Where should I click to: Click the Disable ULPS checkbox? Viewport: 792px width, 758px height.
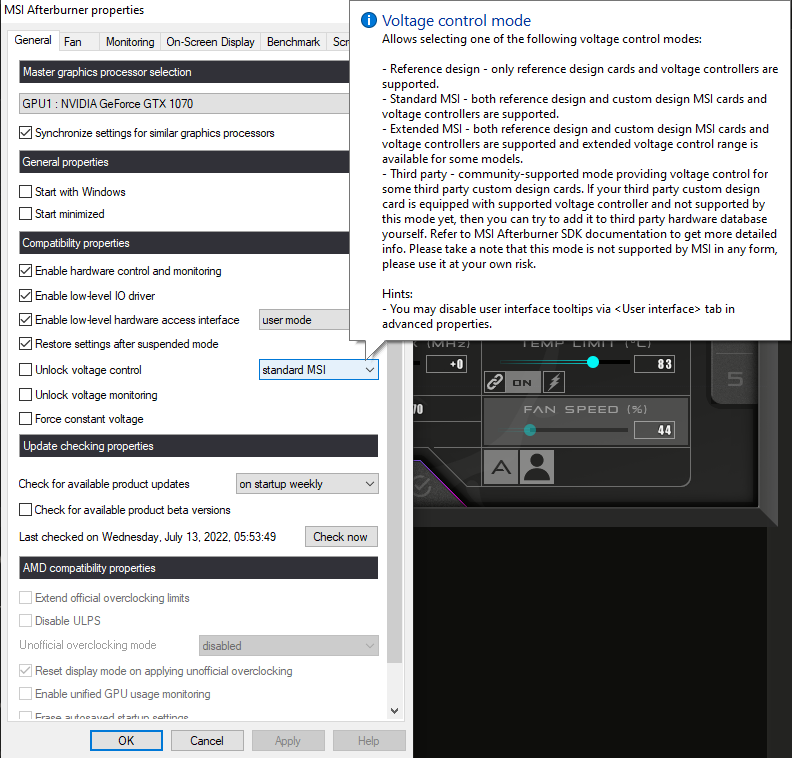pyautogui.click(x=25, y=620)
